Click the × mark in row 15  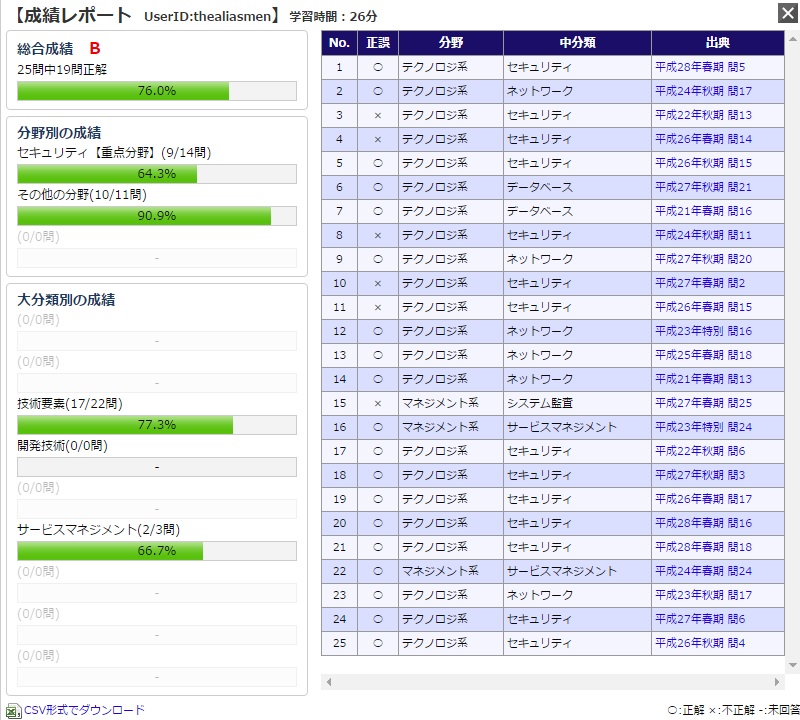(x=378, y=403)
